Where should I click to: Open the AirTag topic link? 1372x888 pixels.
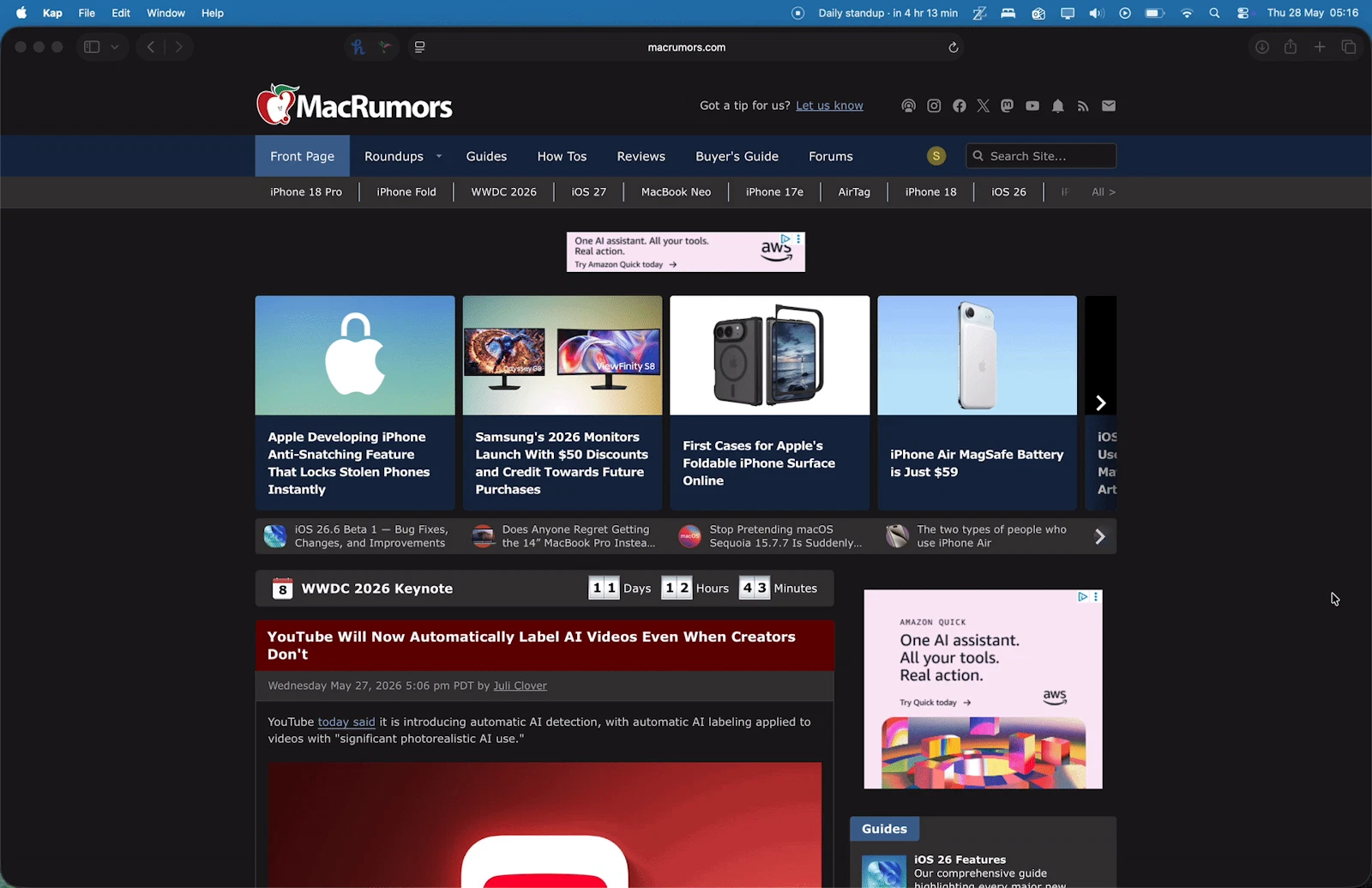[854, 192]
